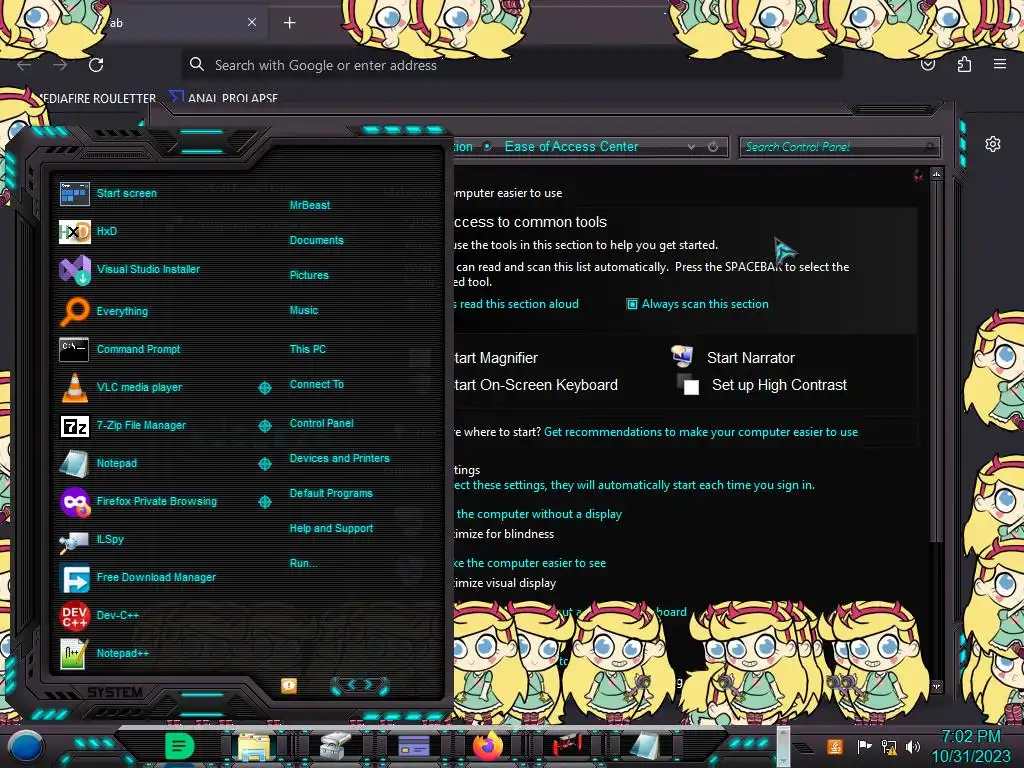Click Control Panel scrollbar down arrow
This screenshot has width=1024, height=768.
(x=936, y=687)
